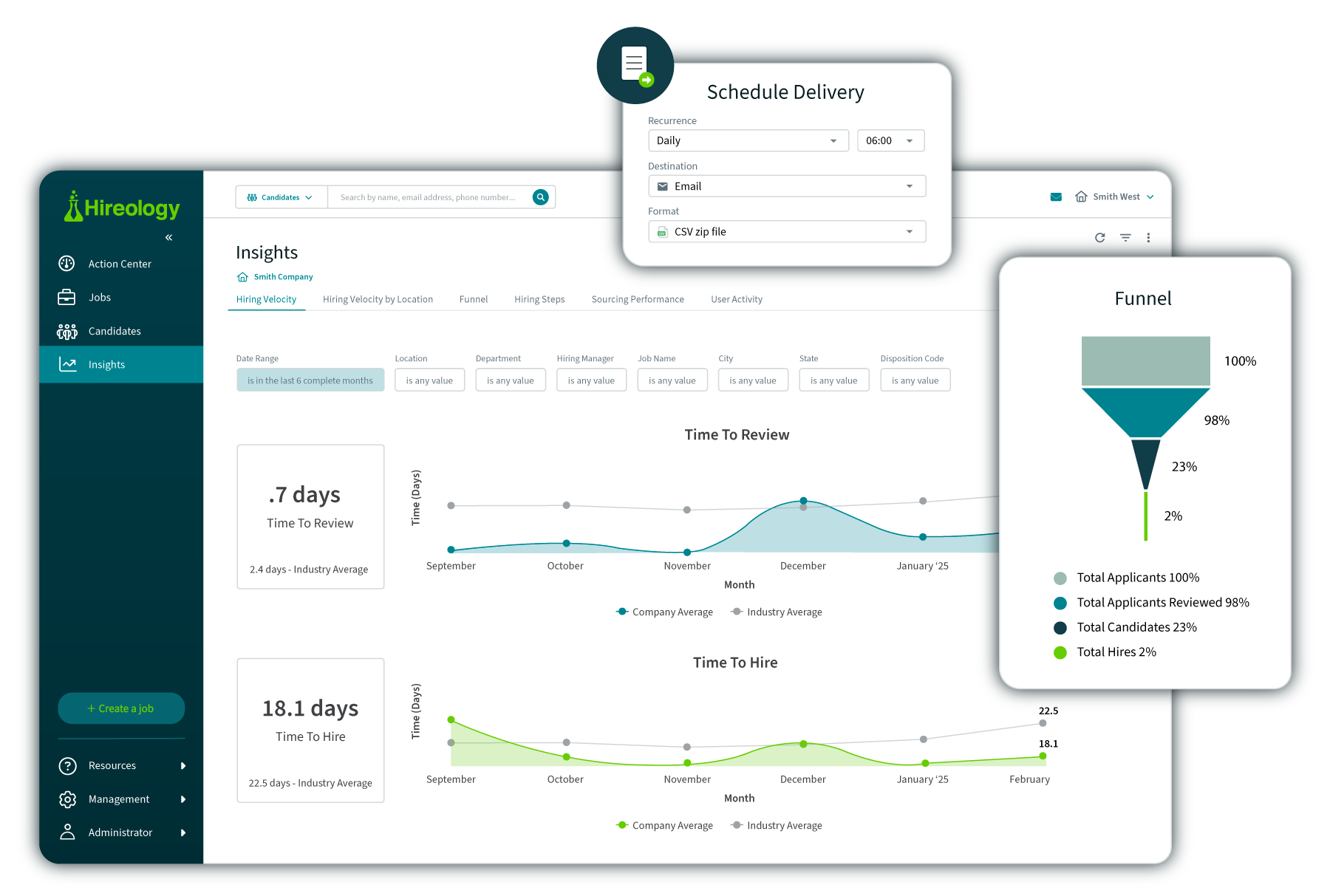1330x896 pixels.
Task: Collapse the sidebar with double-chevron icon
Action: (x=168, y=237)
